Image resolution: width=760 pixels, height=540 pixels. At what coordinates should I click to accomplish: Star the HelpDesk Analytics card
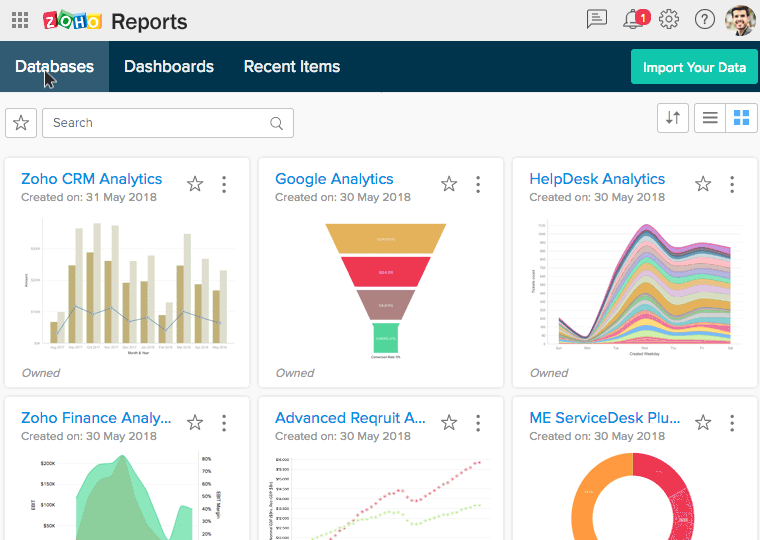pyautogui.click(x=703, y=184)
